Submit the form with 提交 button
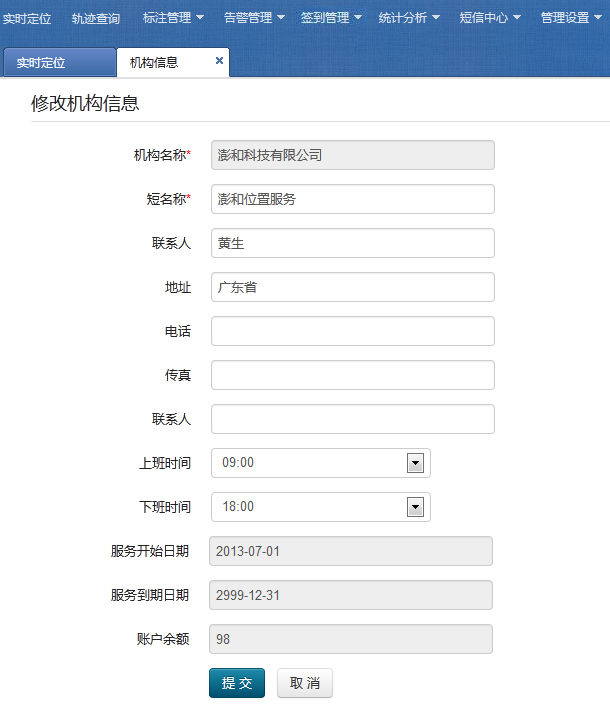Screen dimensions: 610x706 [237, 683]
